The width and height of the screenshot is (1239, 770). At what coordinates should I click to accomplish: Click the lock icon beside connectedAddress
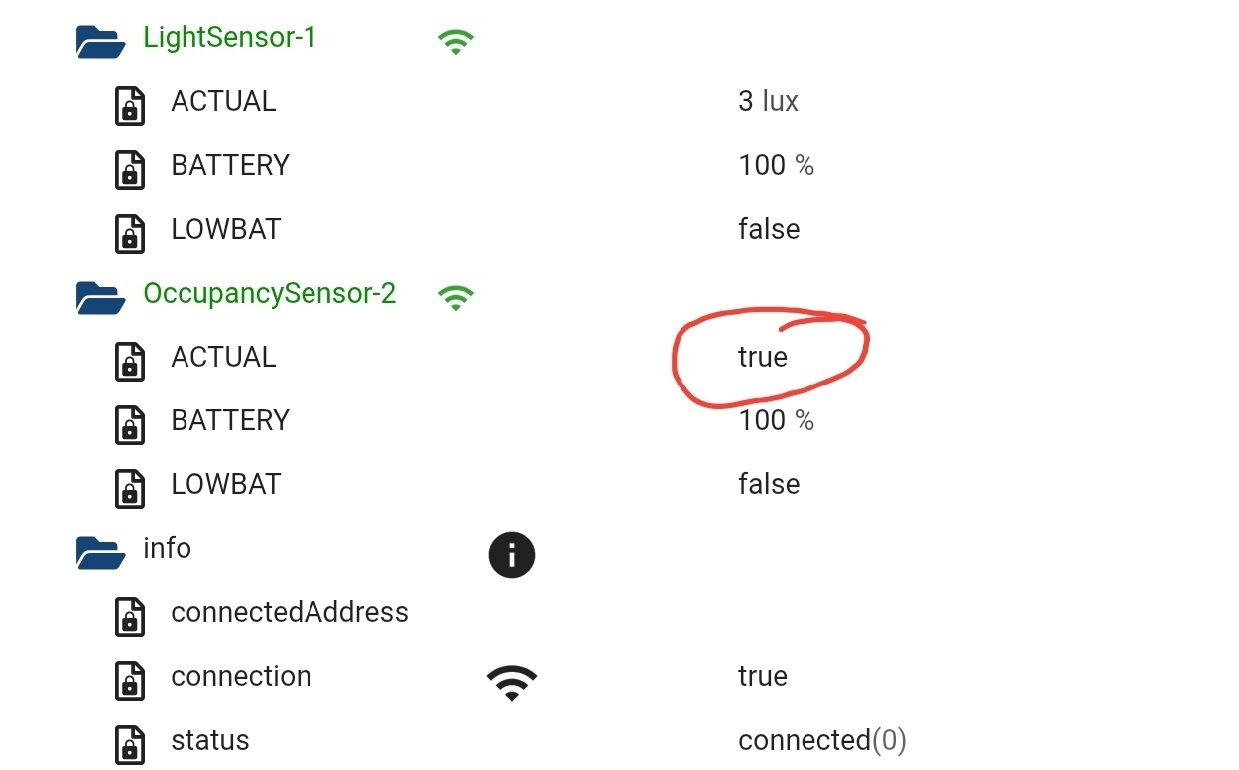[129, 617]
